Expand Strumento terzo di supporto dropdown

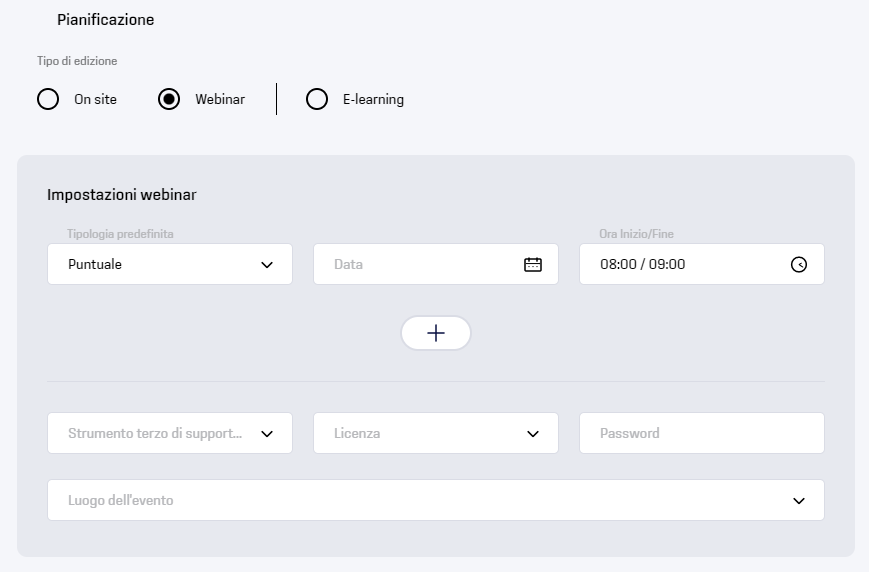click(170, 433)
